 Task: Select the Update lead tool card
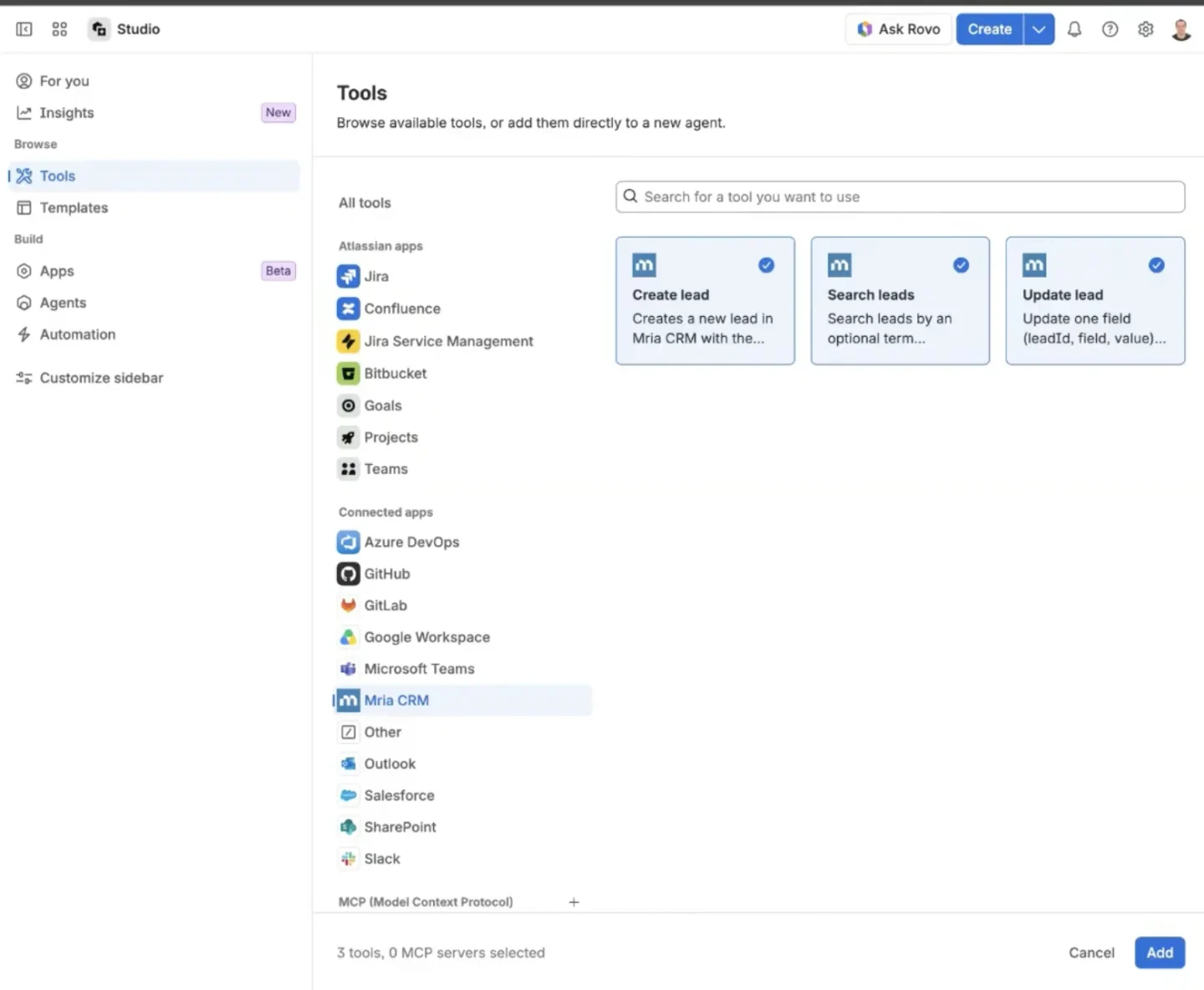1095,301
